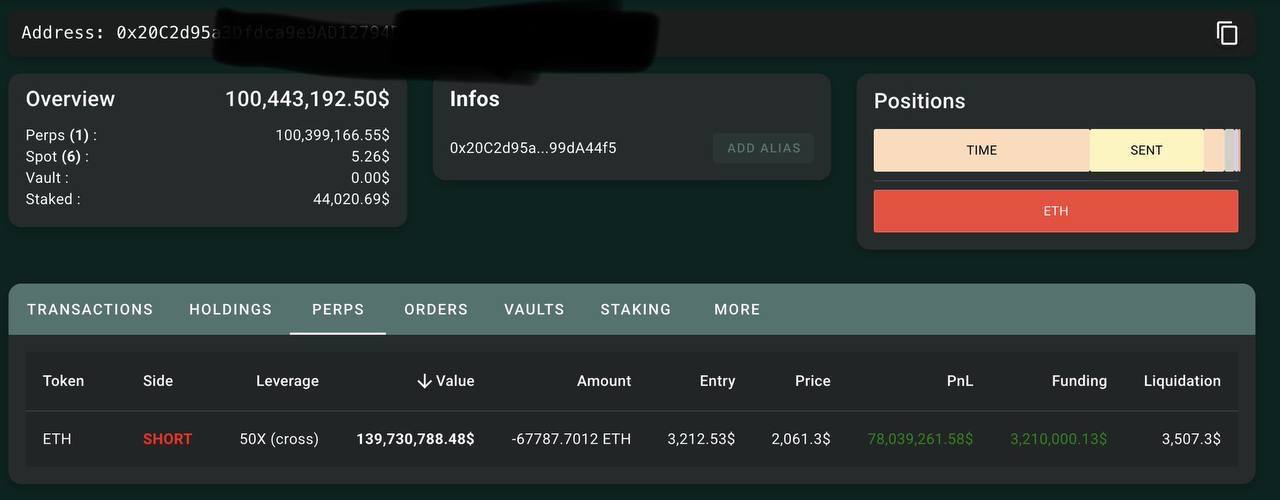This screenshot has height=500, width=1280.
Task: Open the ORDERS tab
Action: (436, 310)
